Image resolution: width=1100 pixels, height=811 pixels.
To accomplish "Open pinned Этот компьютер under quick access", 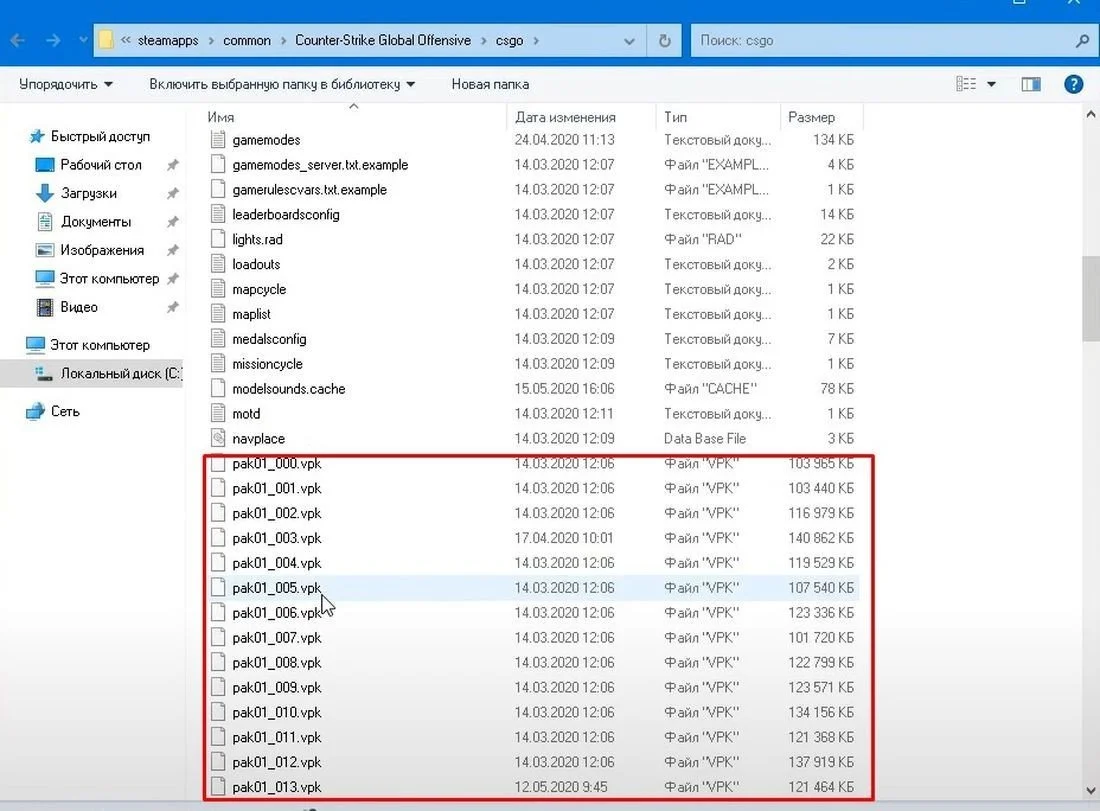I will pyautogui.click(x=109, y=279).
